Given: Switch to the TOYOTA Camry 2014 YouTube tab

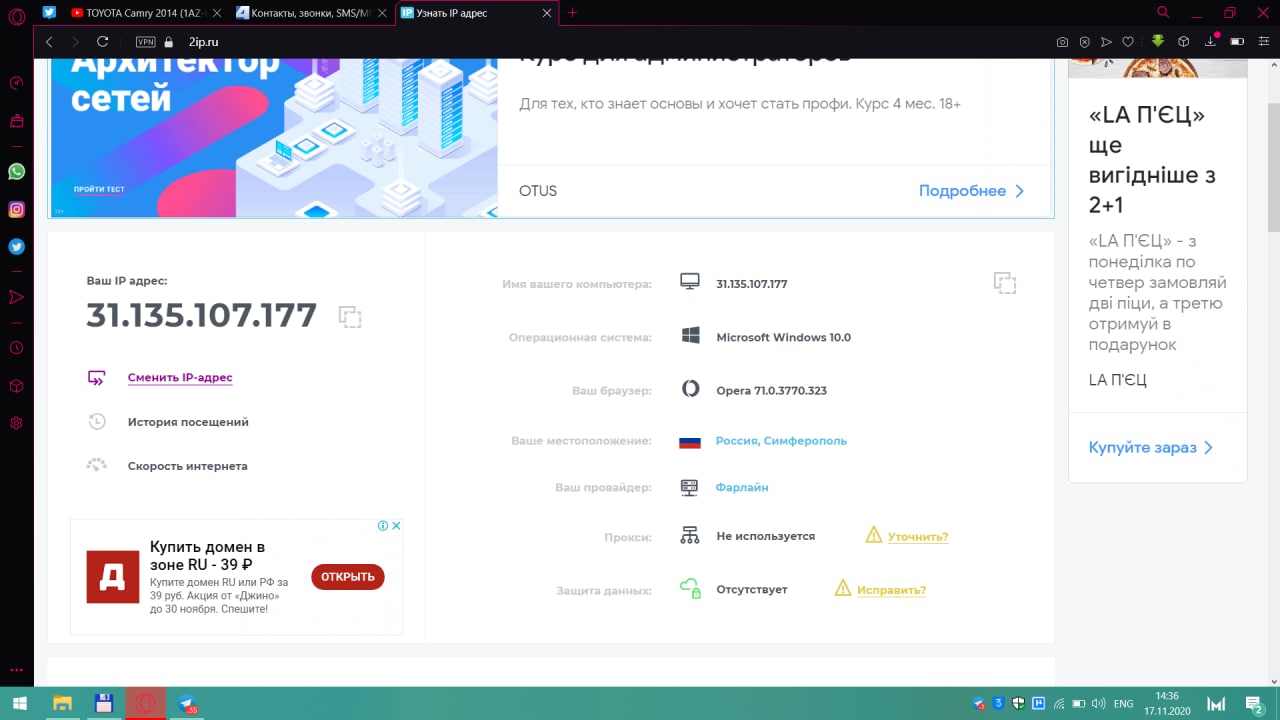Looking at the screenshot, I should coord(145,13).
